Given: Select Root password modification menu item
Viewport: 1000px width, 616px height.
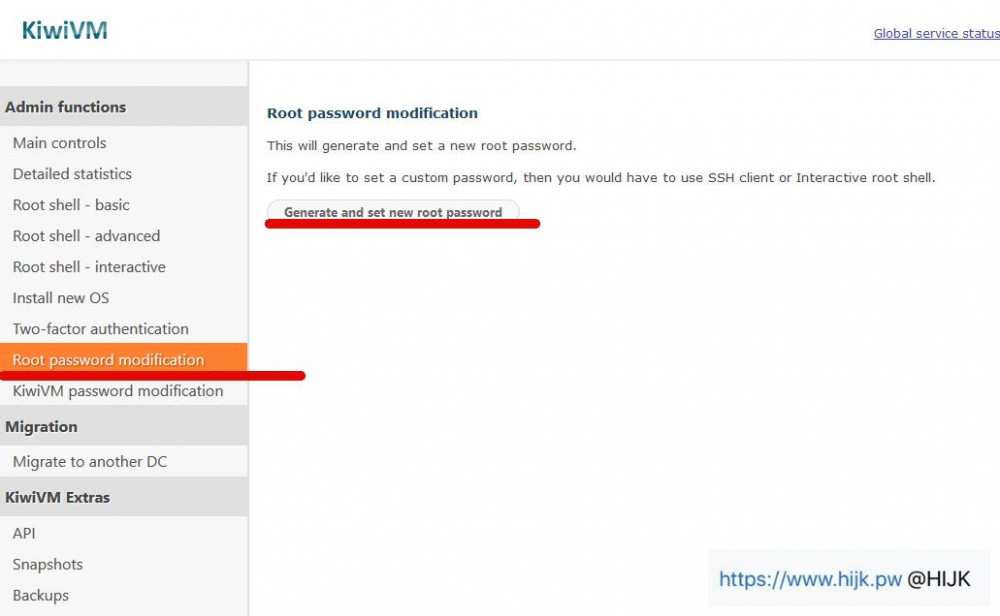Looking at the screenshot, I should coord(108,360).
